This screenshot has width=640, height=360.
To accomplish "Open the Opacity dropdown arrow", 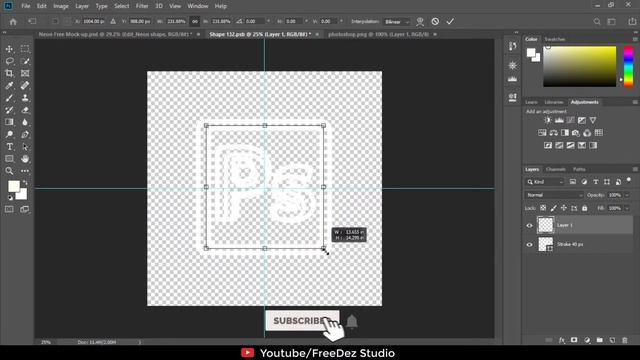I will (x=627, y=195).
